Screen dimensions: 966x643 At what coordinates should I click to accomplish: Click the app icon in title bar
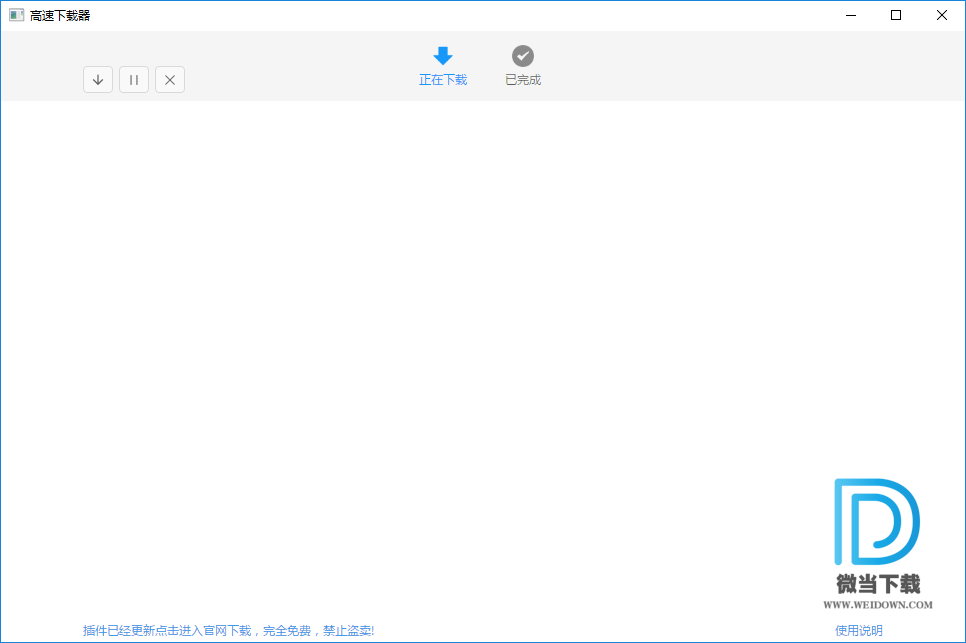point(16,15)
